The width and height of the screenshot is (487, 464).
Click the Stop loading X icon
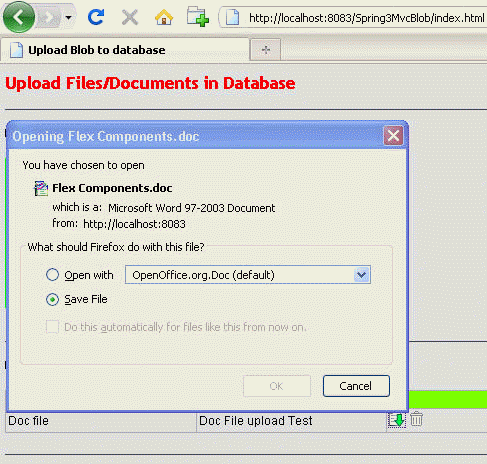pos(130,17)
